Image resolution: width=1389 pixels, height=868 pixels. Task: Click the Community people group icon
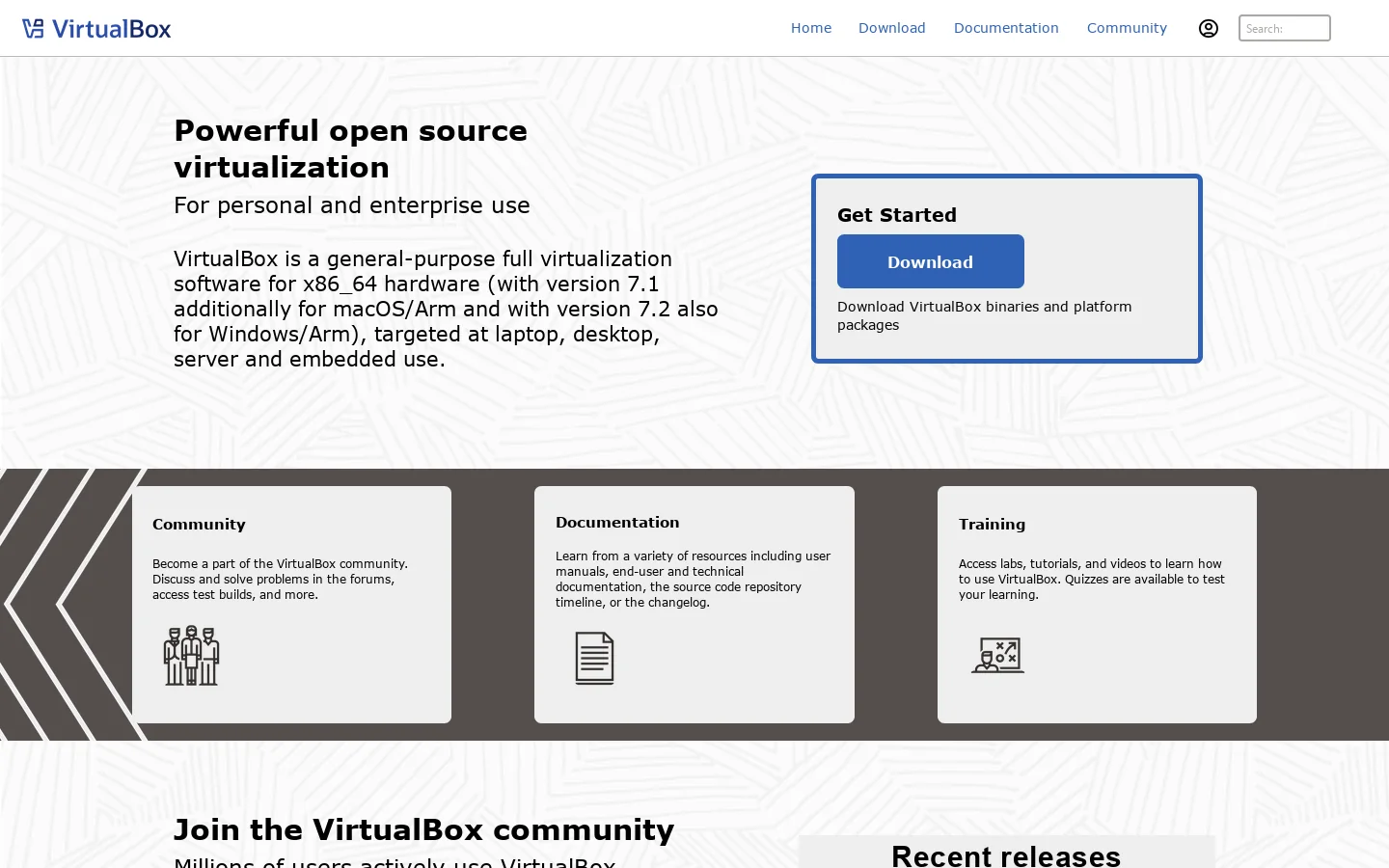(192, 656)
